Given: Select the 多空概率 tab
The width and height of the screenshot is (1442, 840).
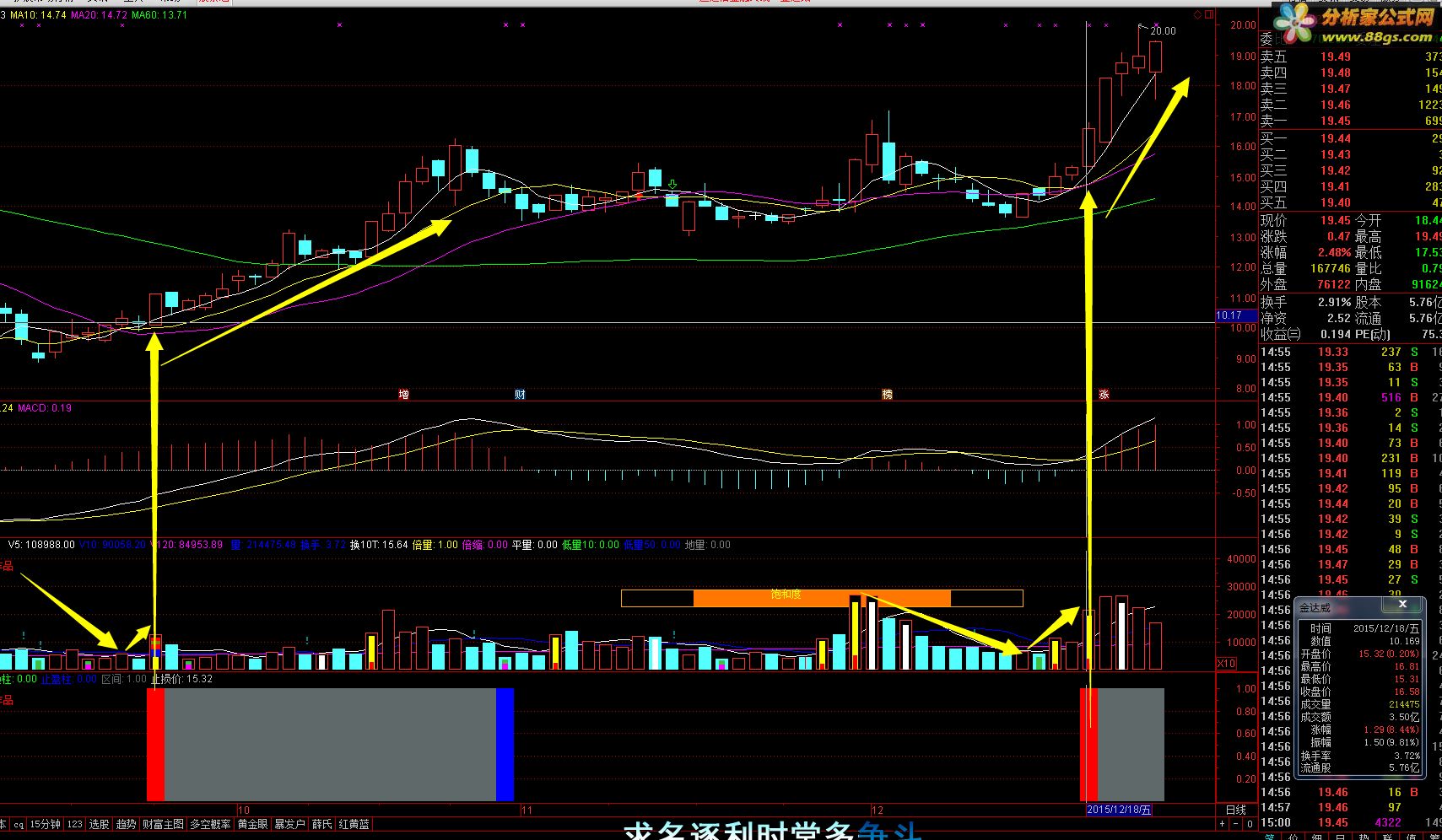Looking at the screenshot, I should pyautogui.click(x=210, y=824).
